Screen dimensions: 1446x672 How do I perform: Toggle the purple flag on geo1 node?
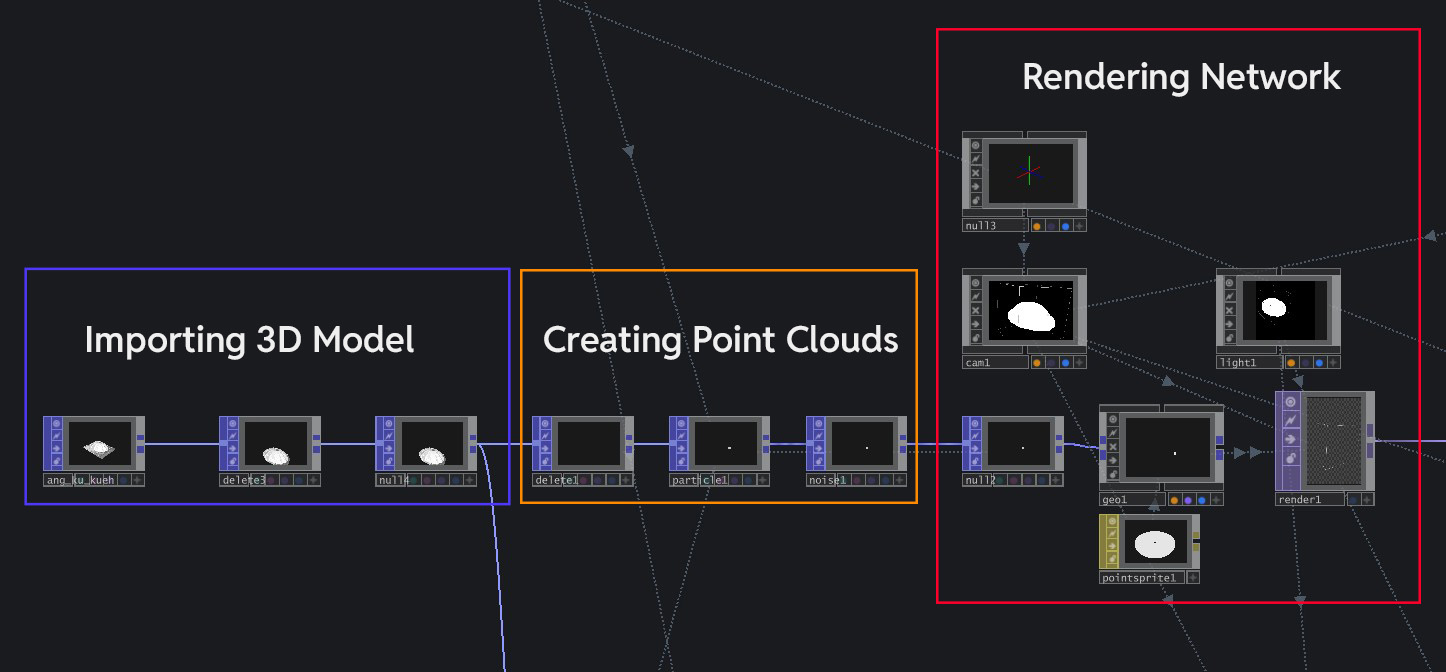tap(1187, 499)
